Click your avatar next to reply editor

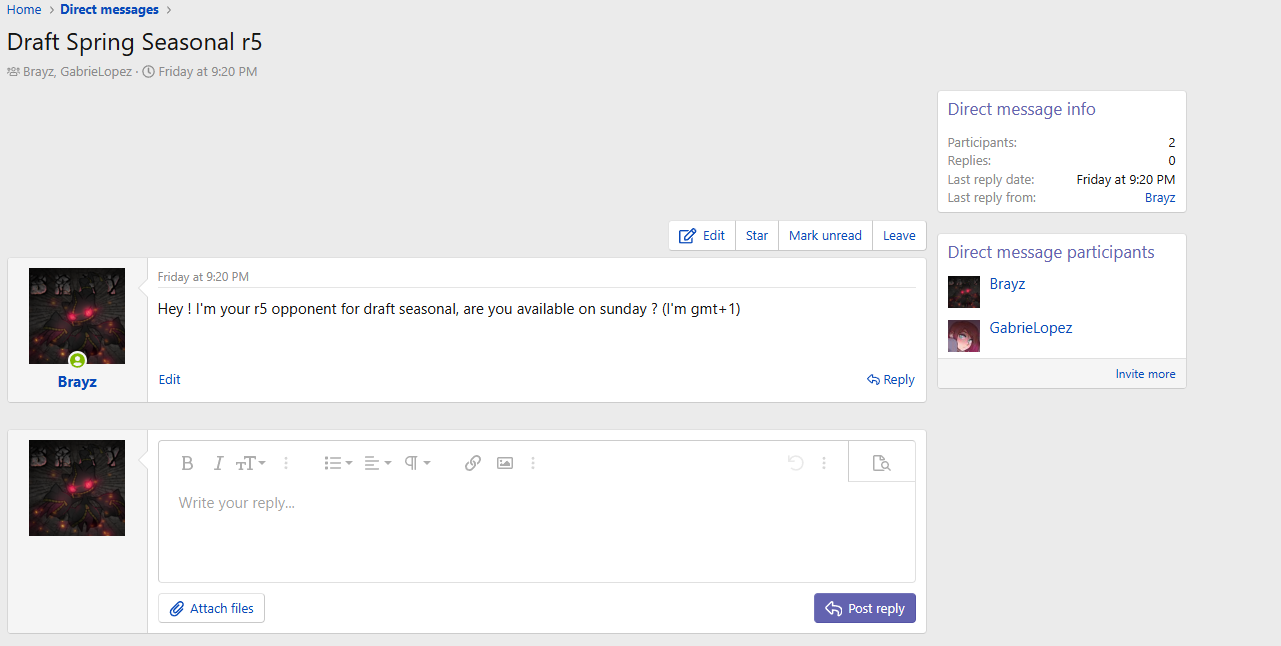click(x=77, y=488)
